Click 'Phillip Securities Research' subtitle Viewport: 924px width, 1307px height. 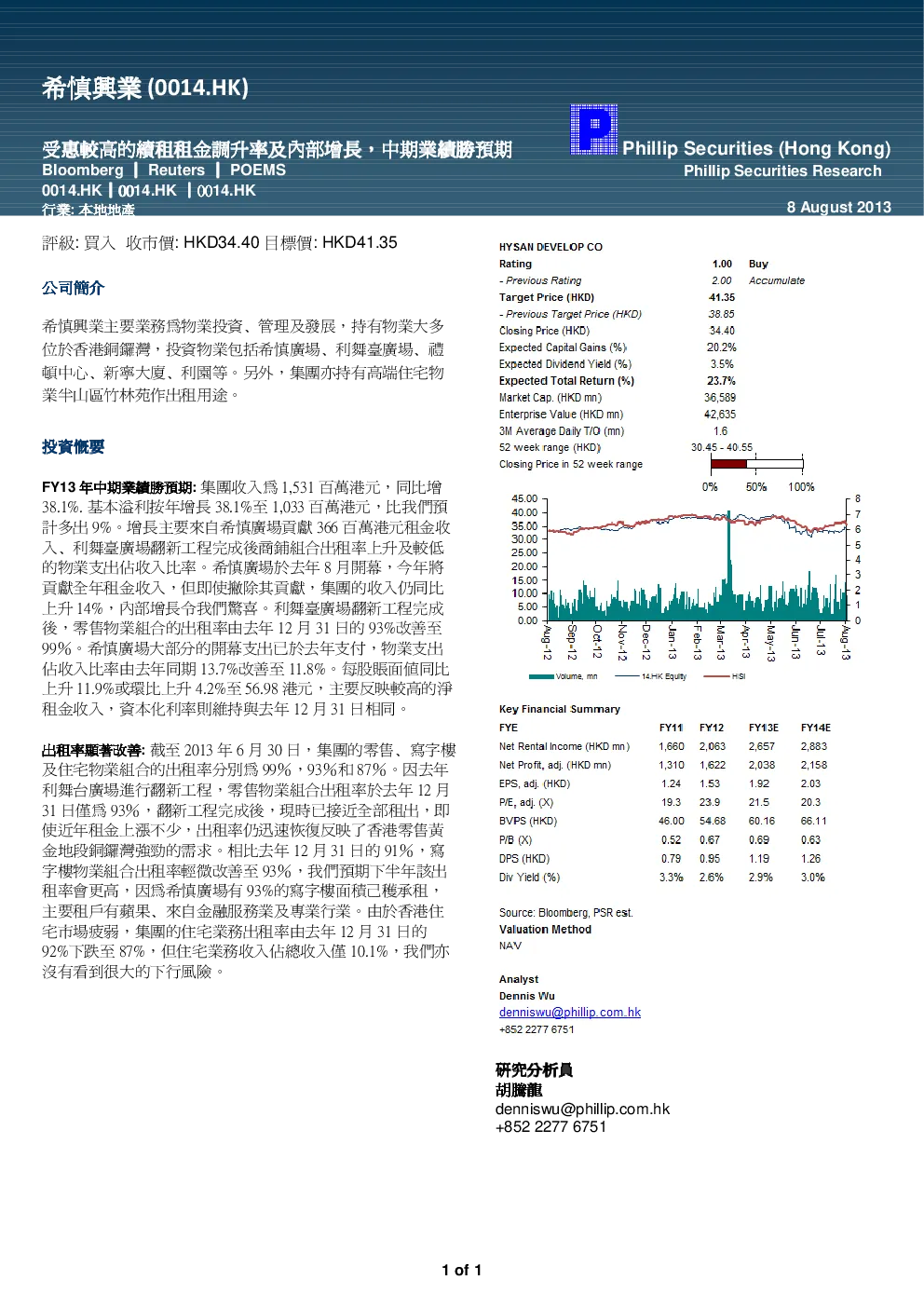point(782,170)
